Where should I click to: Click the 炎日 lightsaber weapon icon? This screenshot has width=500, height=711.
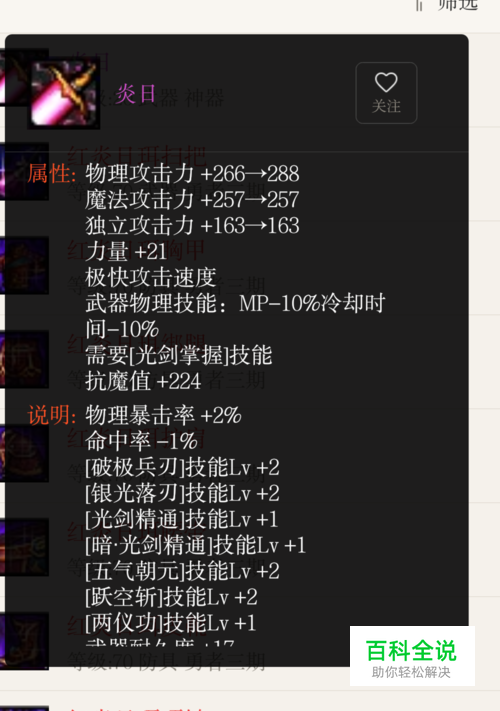[x=63, y=93]
